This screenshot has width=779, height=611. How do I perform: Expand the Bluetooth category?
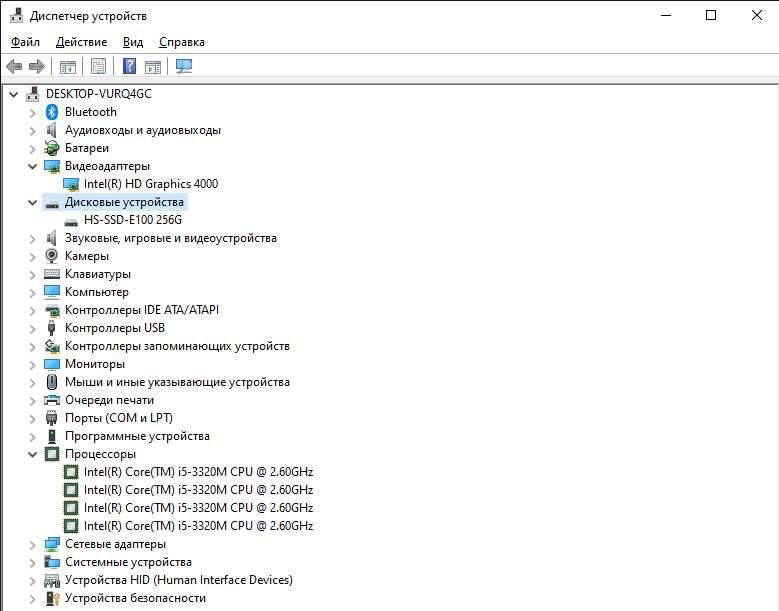pos(33,112)
